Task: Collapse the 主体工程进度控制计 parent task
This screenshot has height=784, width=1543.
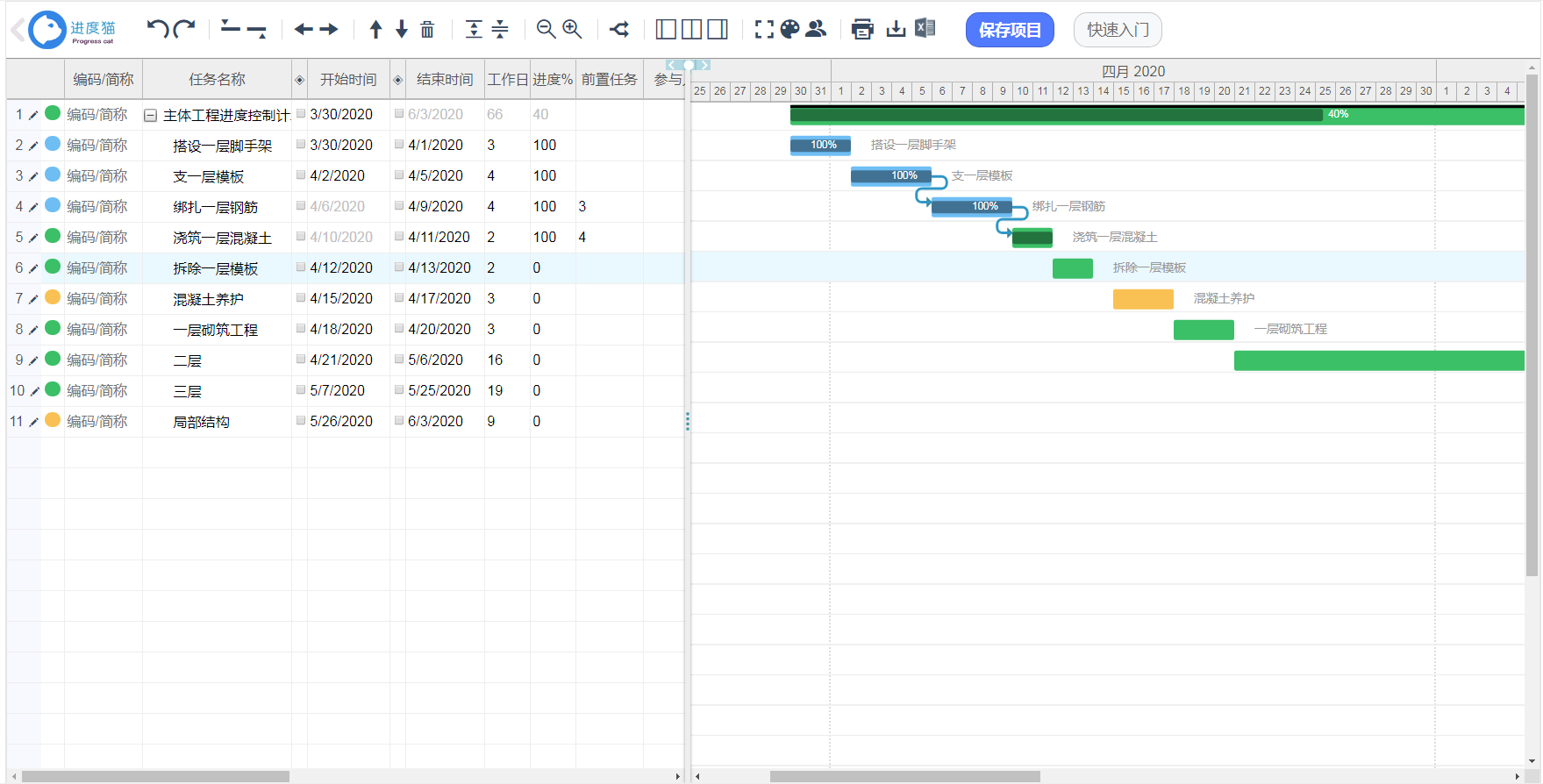Action: click(x=150, y=115)
